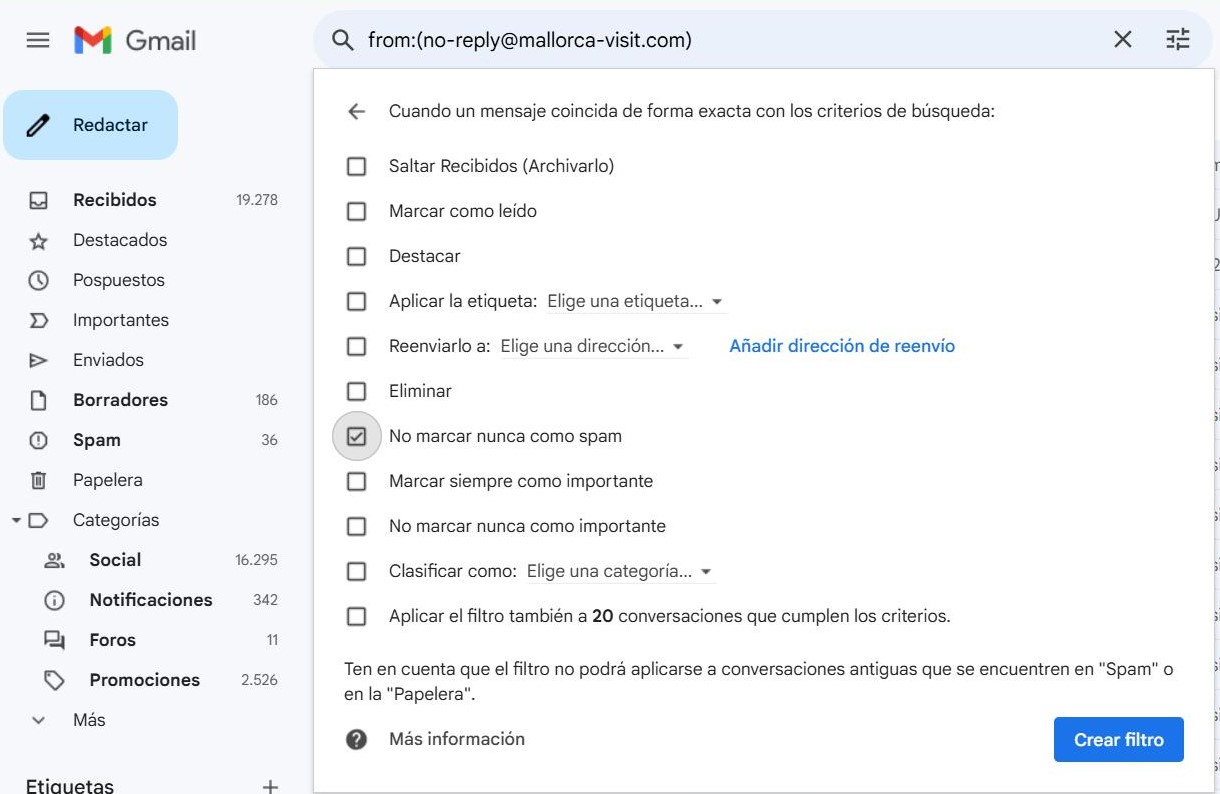Click Añadir dirección de reenvío link

coord(842,346)
